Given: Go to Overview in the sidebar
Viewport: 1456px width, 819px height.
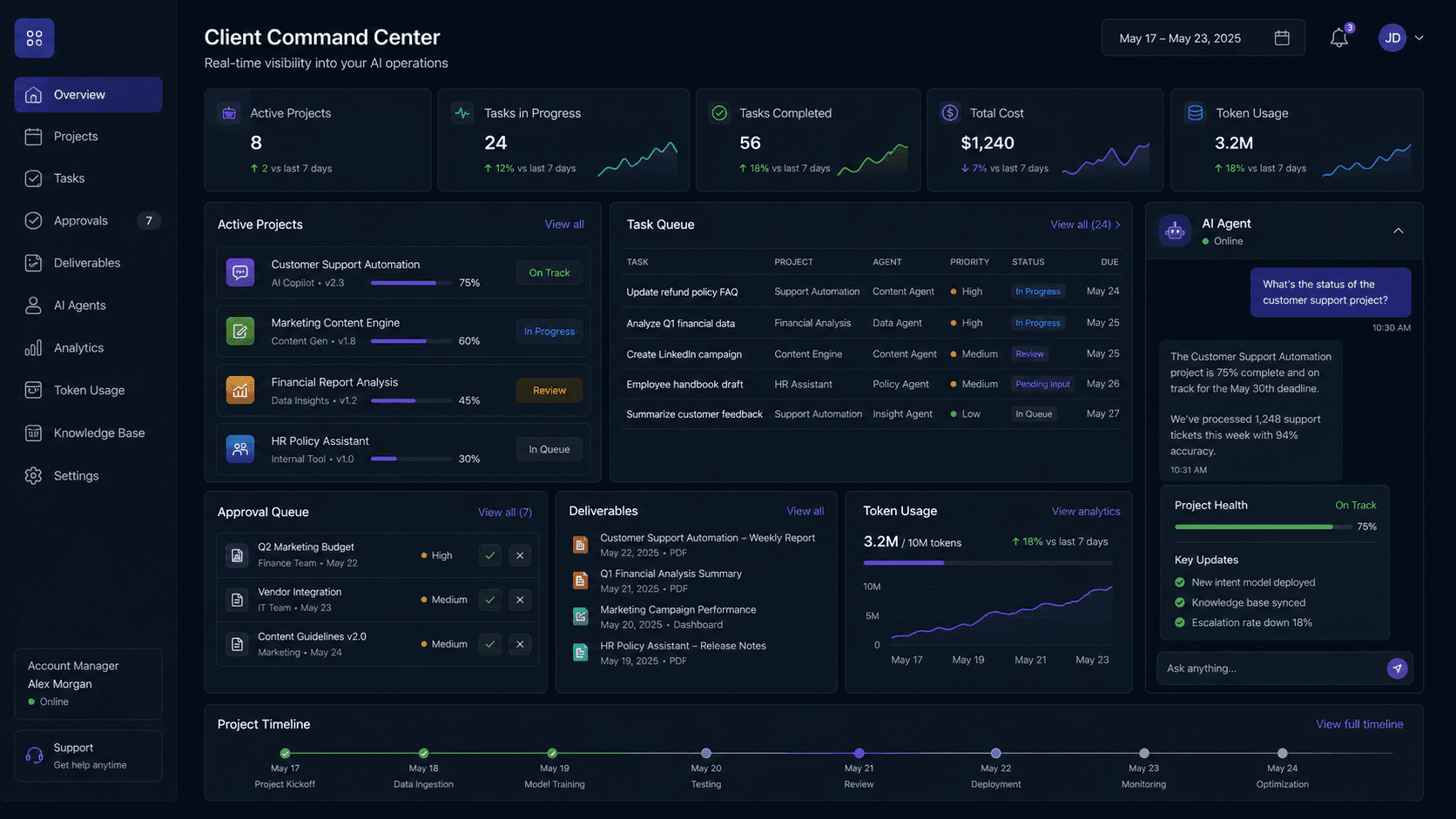Looking at the screenshot, I should point(88,95).
